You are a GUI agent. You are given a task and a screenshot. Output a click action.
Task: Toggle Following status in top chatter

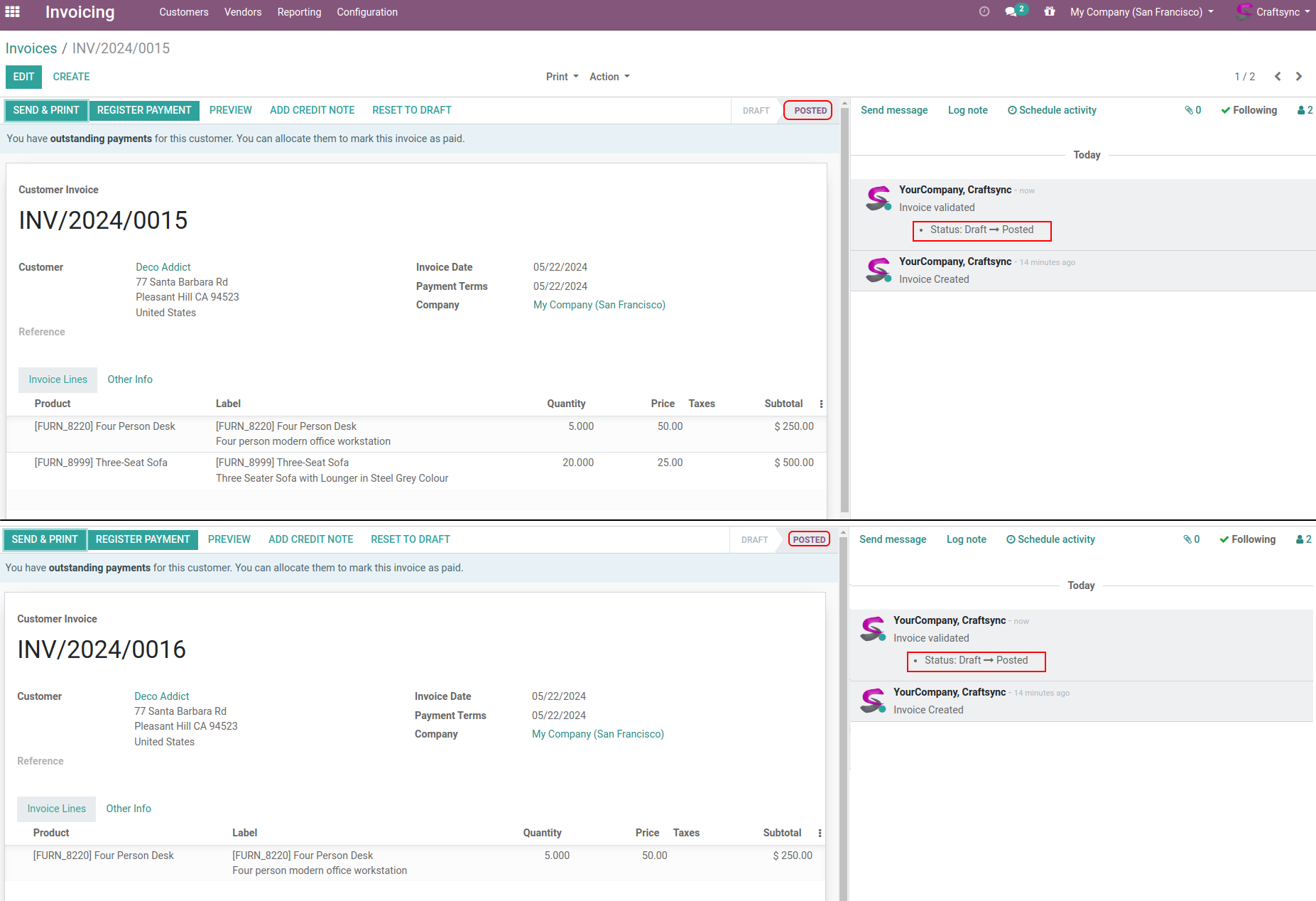1249,110
